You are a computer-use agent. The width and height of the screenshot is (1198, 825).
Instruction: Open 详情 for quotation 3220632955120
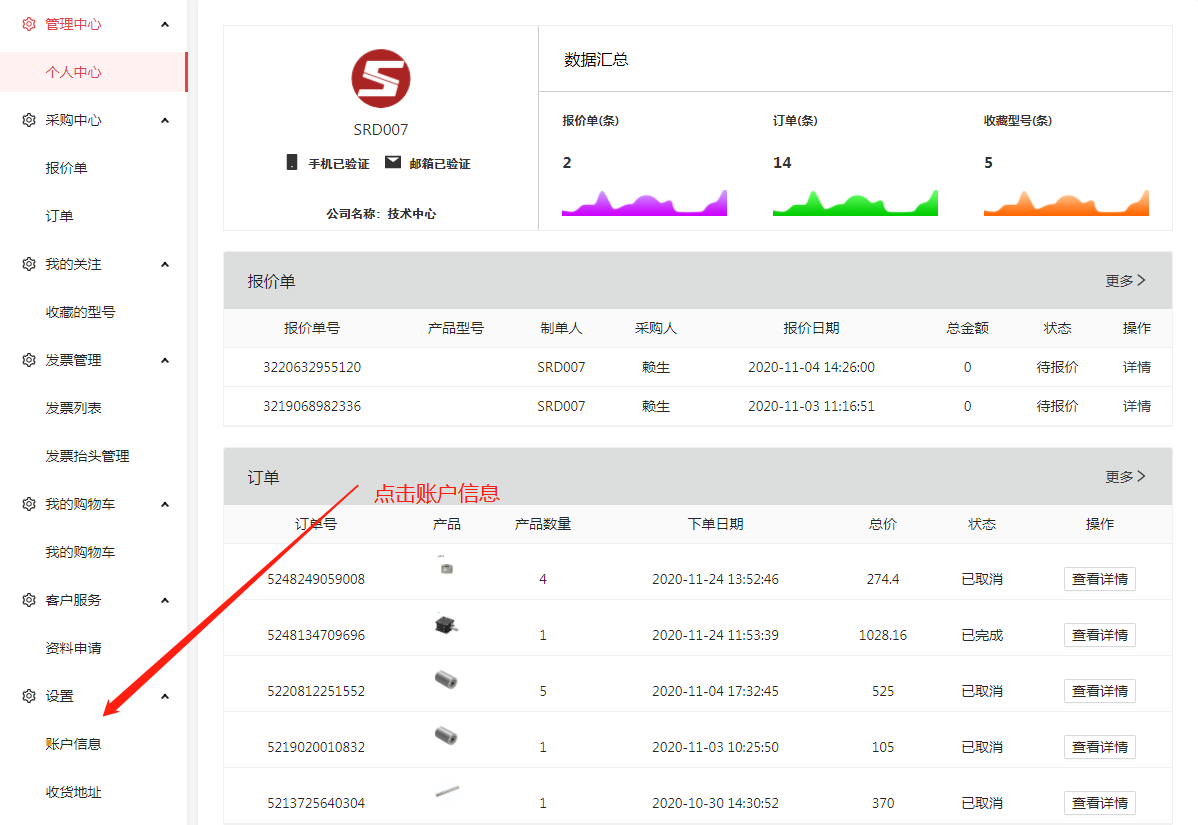pyautogui.click(x=1136, y=367)
